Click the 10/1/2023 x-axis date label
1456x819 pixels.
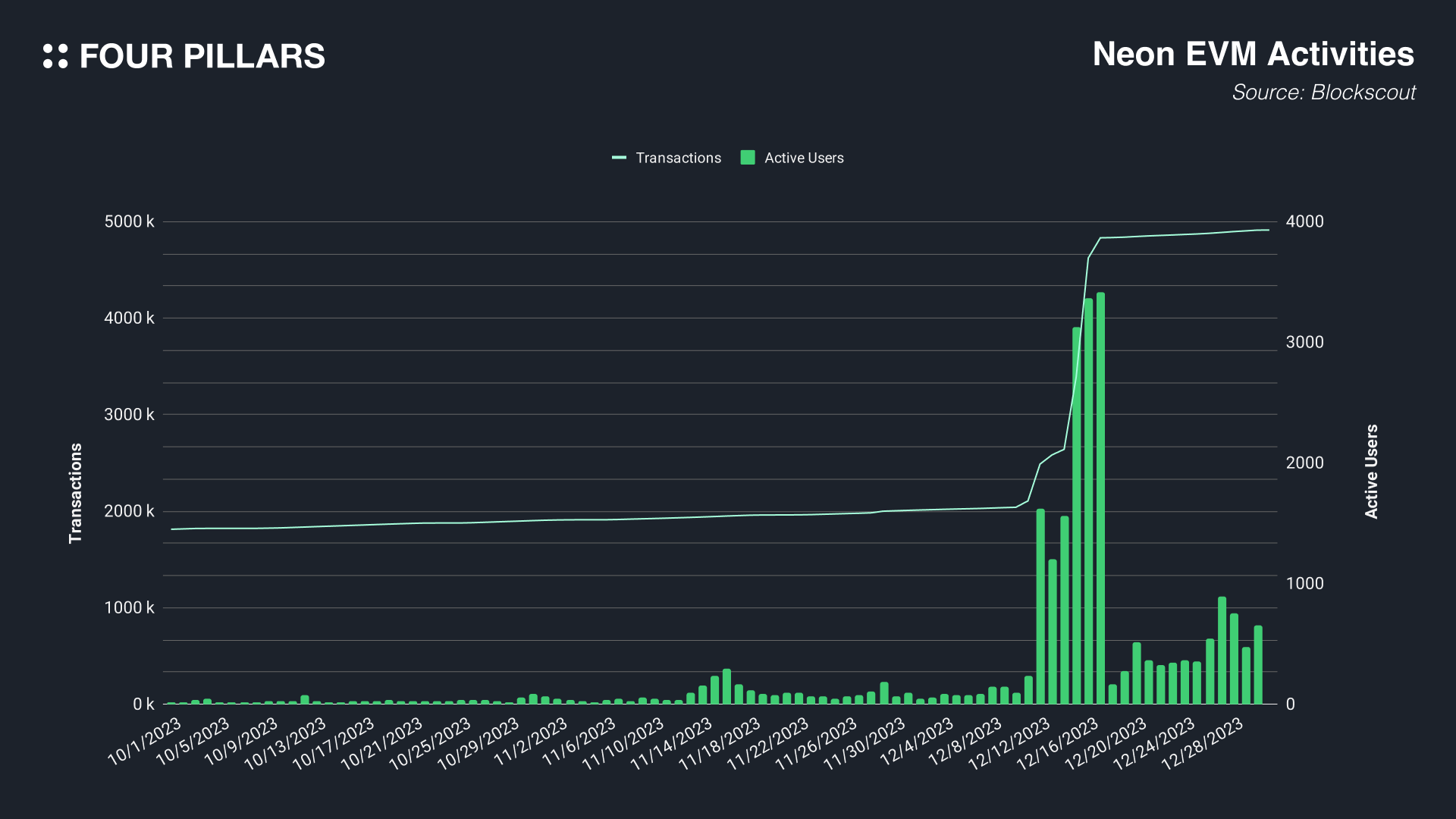click(146, 741)
